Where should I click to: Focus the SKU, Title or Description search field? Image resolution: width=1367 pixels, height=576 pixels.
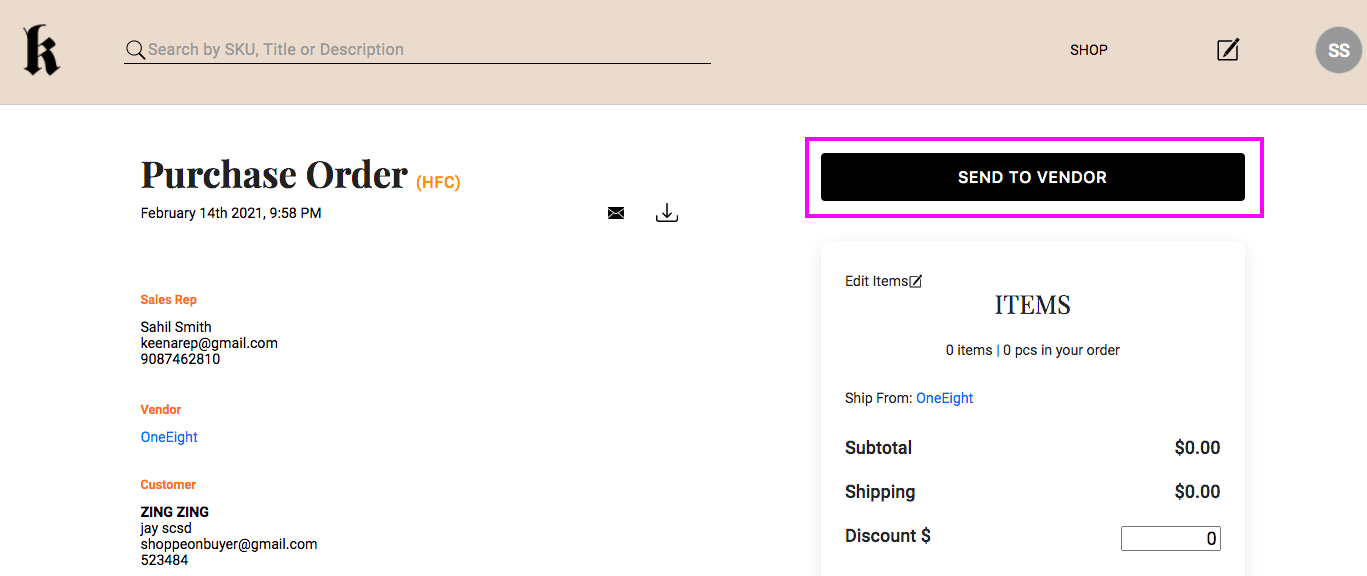tap(420, 49)
